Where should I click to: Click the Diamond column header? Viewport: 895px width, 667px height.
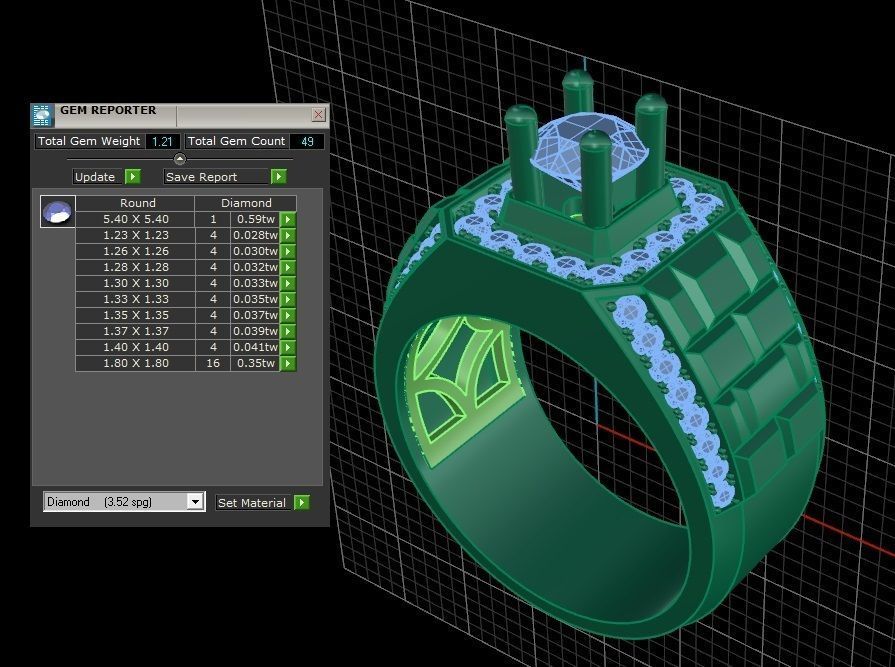[246, 203]
